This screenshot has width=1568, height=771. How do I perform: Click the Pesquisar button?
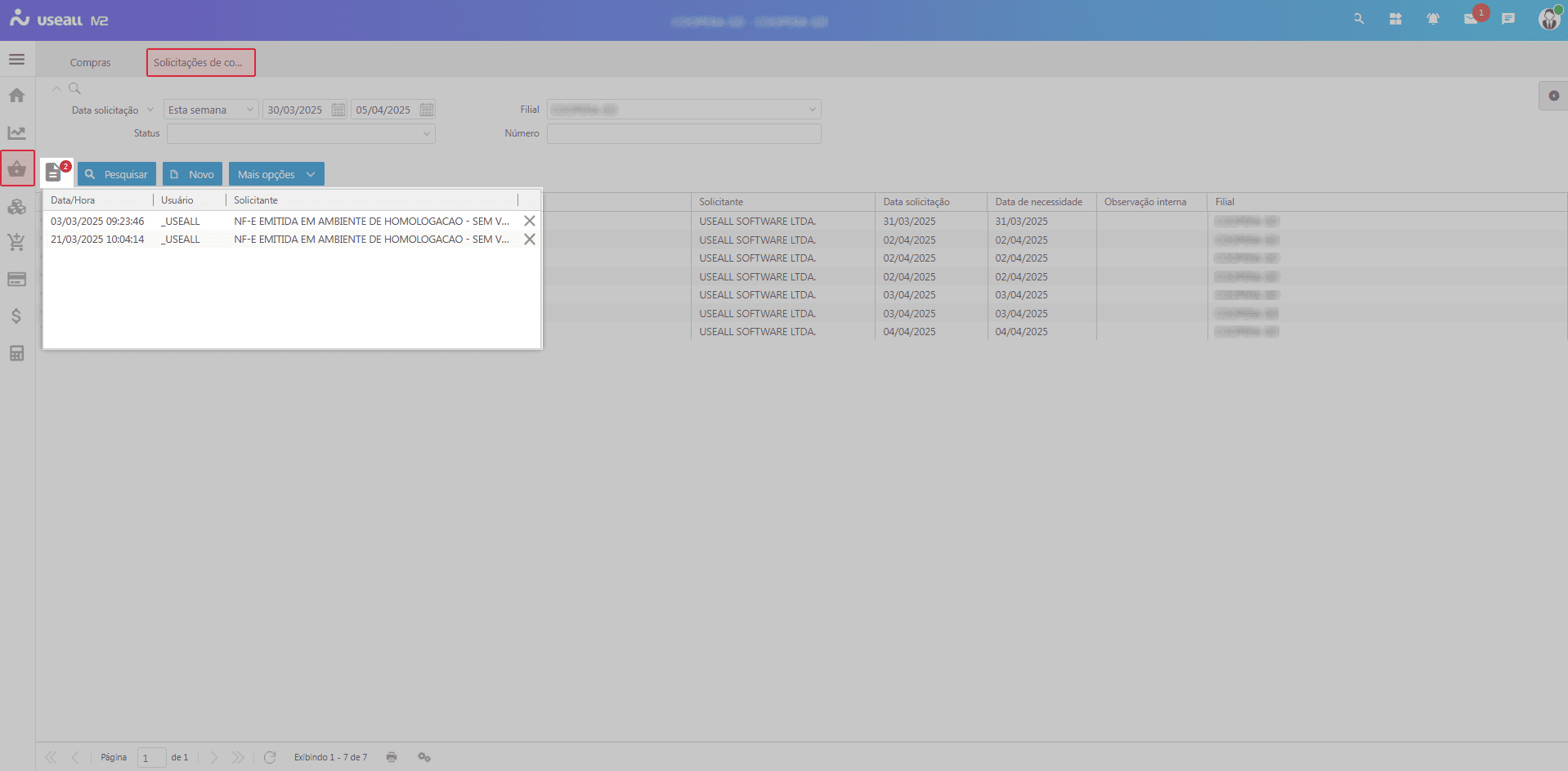click(x=117, y=174)
